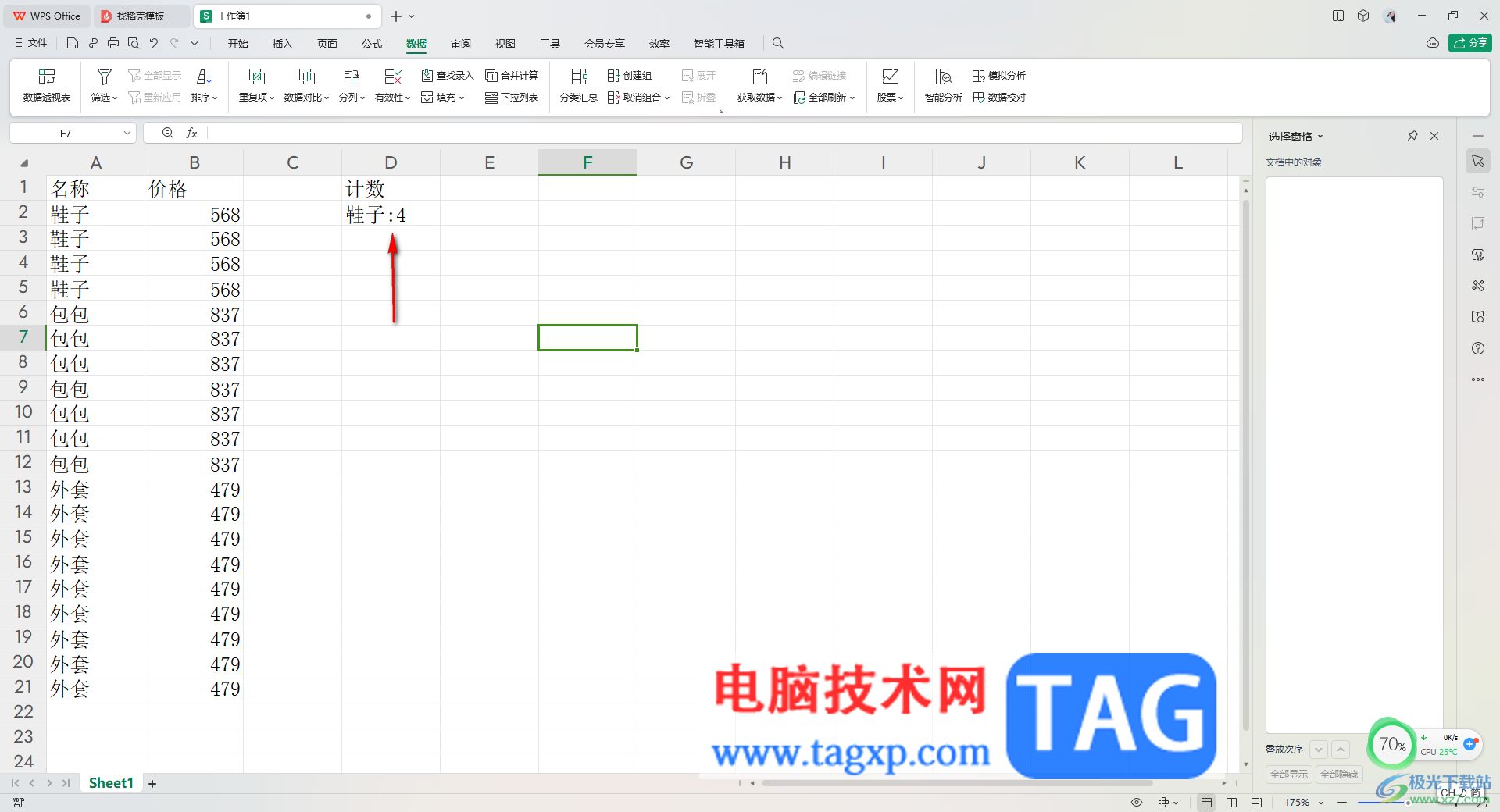Open the Name Box dropdown showing F7
Image resolution: width=1500 pixels, height=812 pixels.
click(x=127, y=134)
